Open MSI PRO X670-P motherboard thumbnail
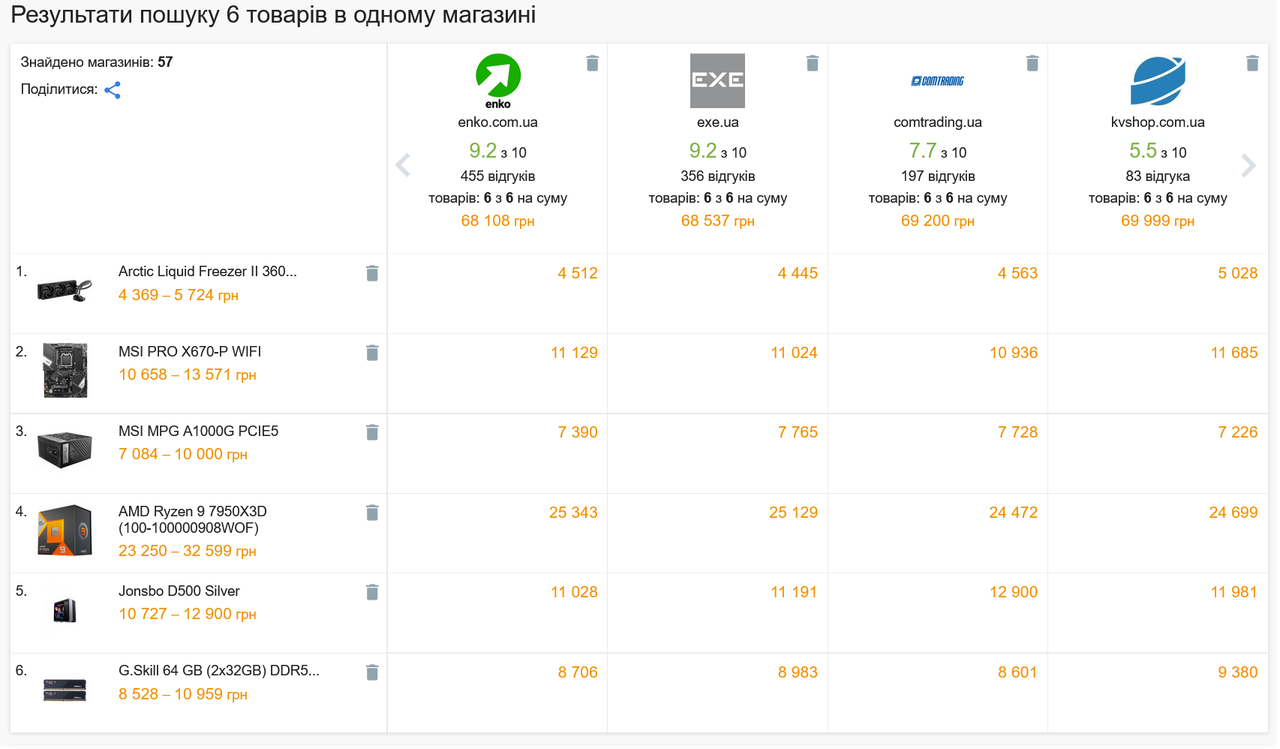The image size is (1280, 749). 65,370
